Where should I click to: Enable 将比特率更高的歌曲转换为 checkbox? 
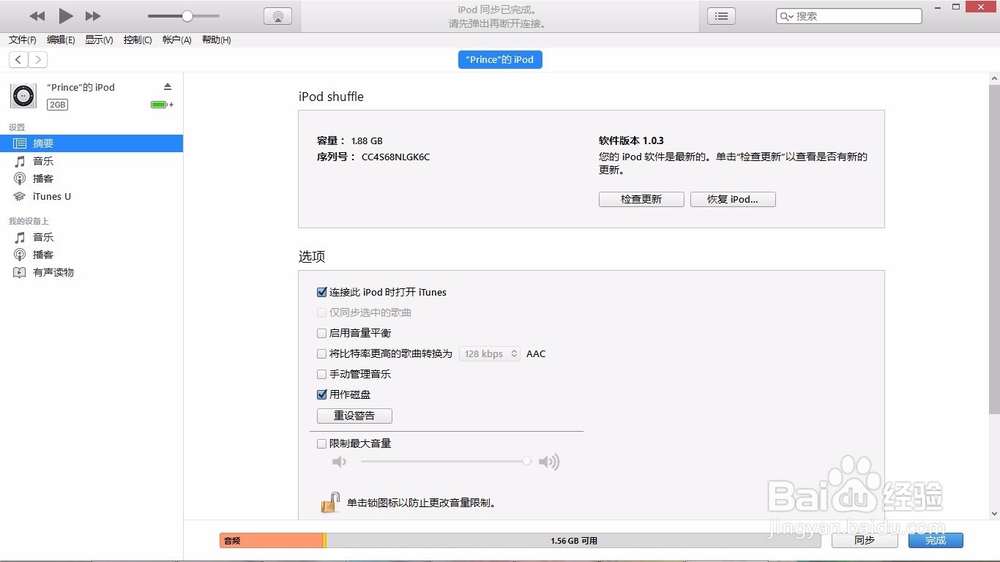[321, 353]
